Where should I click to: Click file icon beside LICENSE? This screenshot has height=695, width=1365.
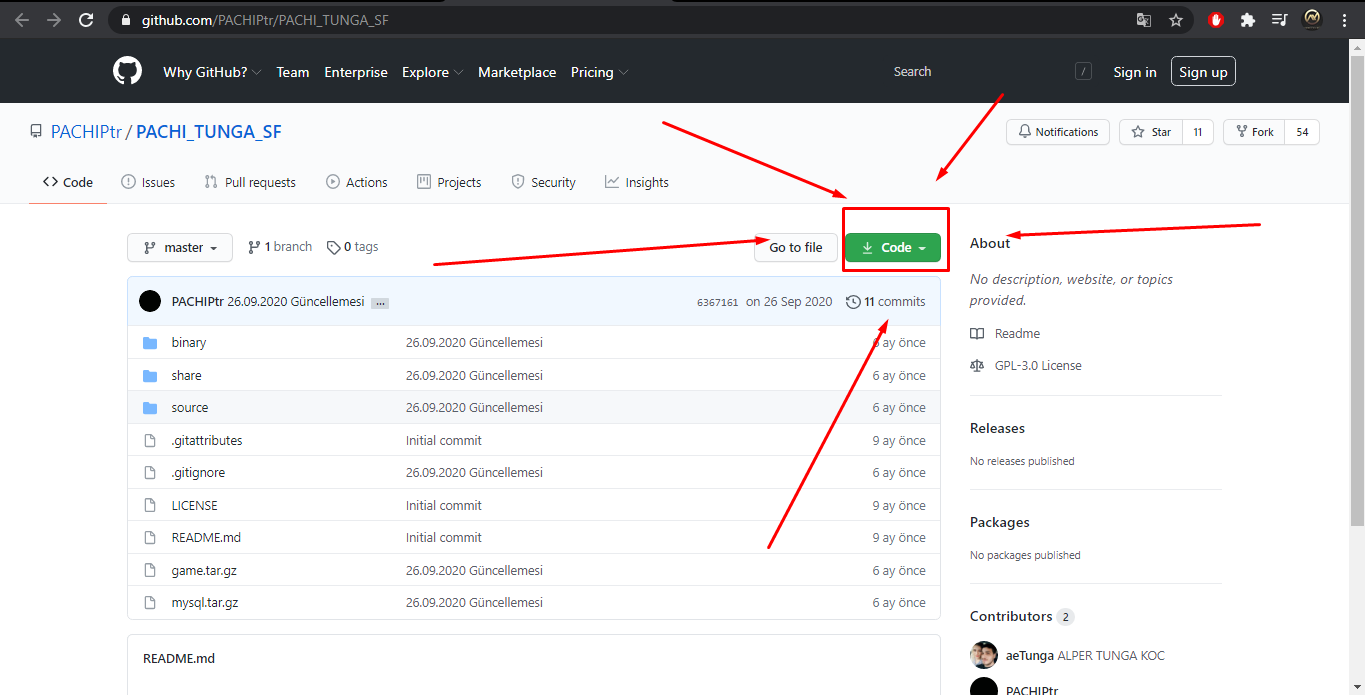pos(150,506)
